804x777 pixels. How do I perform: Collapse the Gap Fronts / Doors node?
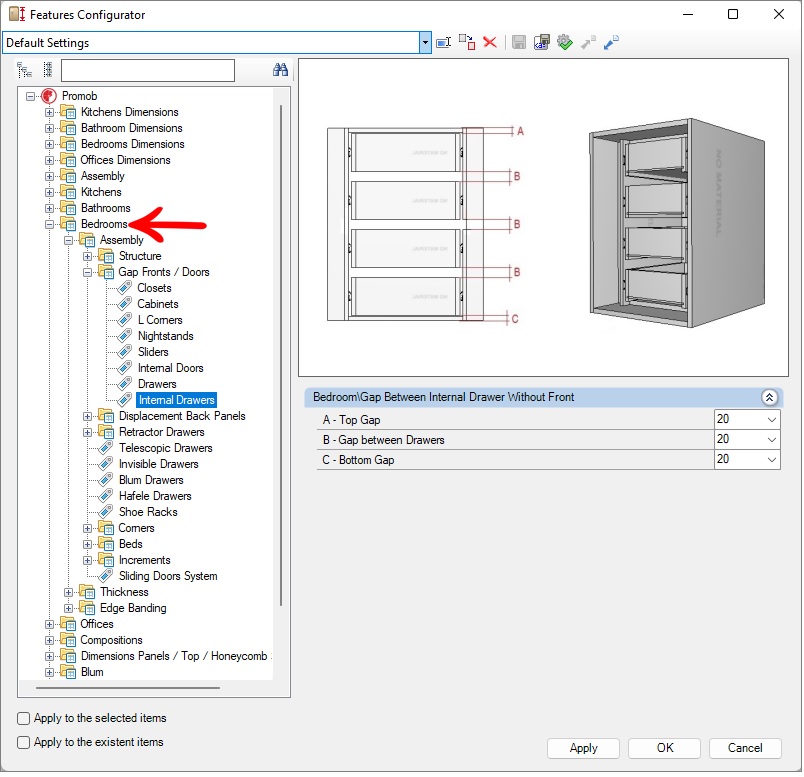pos(87,272)
